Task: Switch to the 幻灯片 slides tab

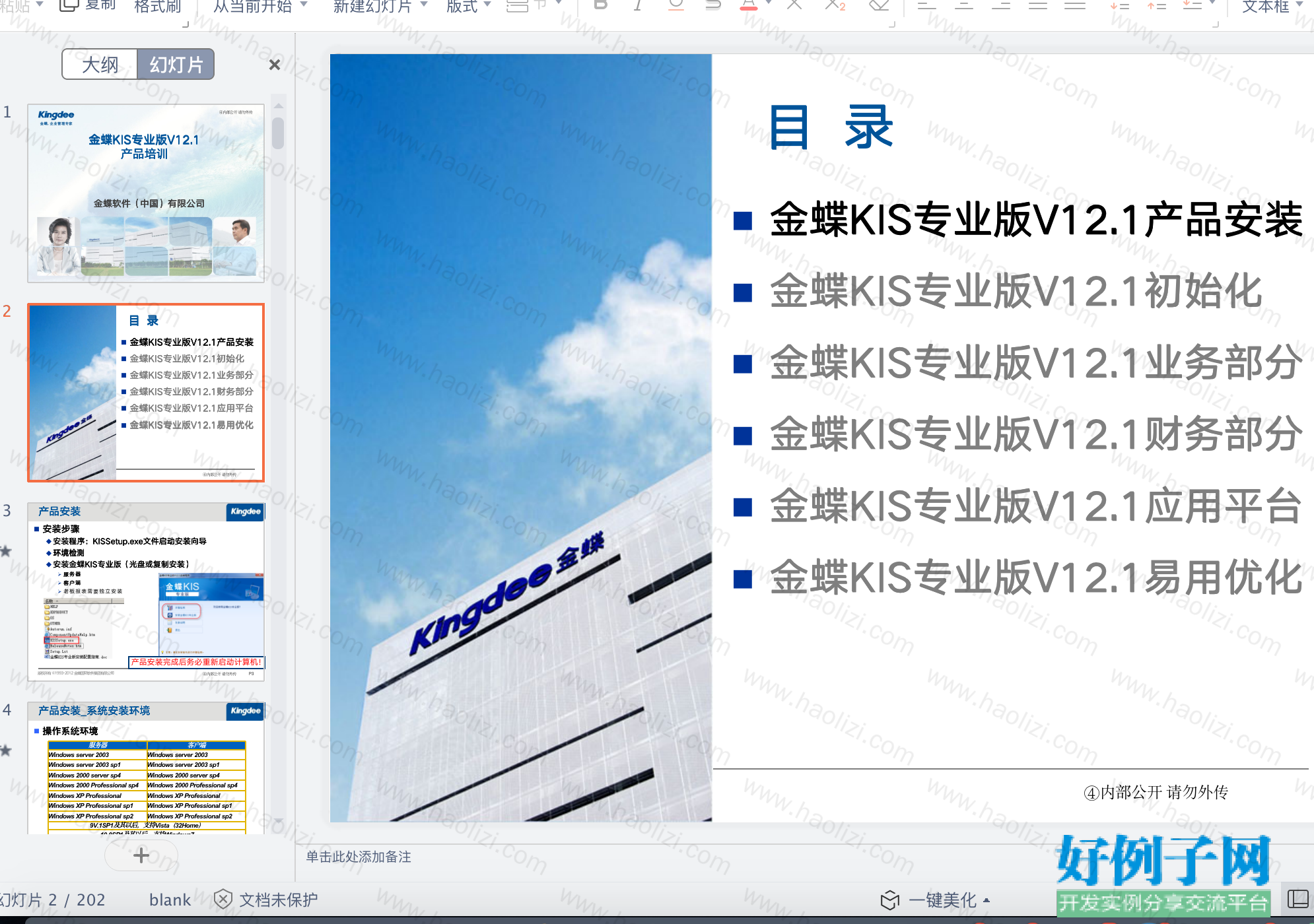Action: [176, 65]
